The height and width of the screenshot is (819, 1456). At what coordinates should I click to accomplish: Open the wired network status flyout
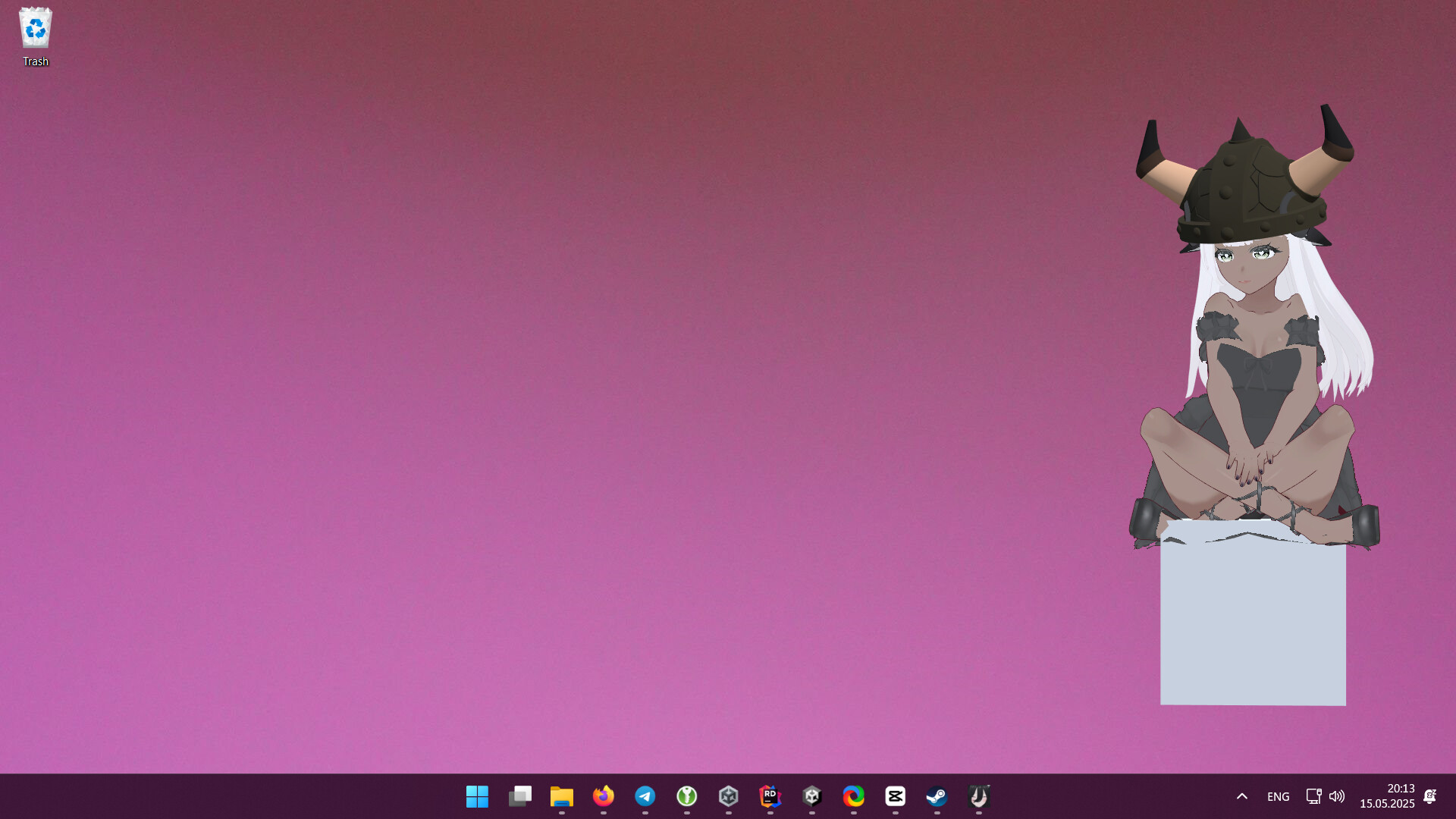(1313, 796)
